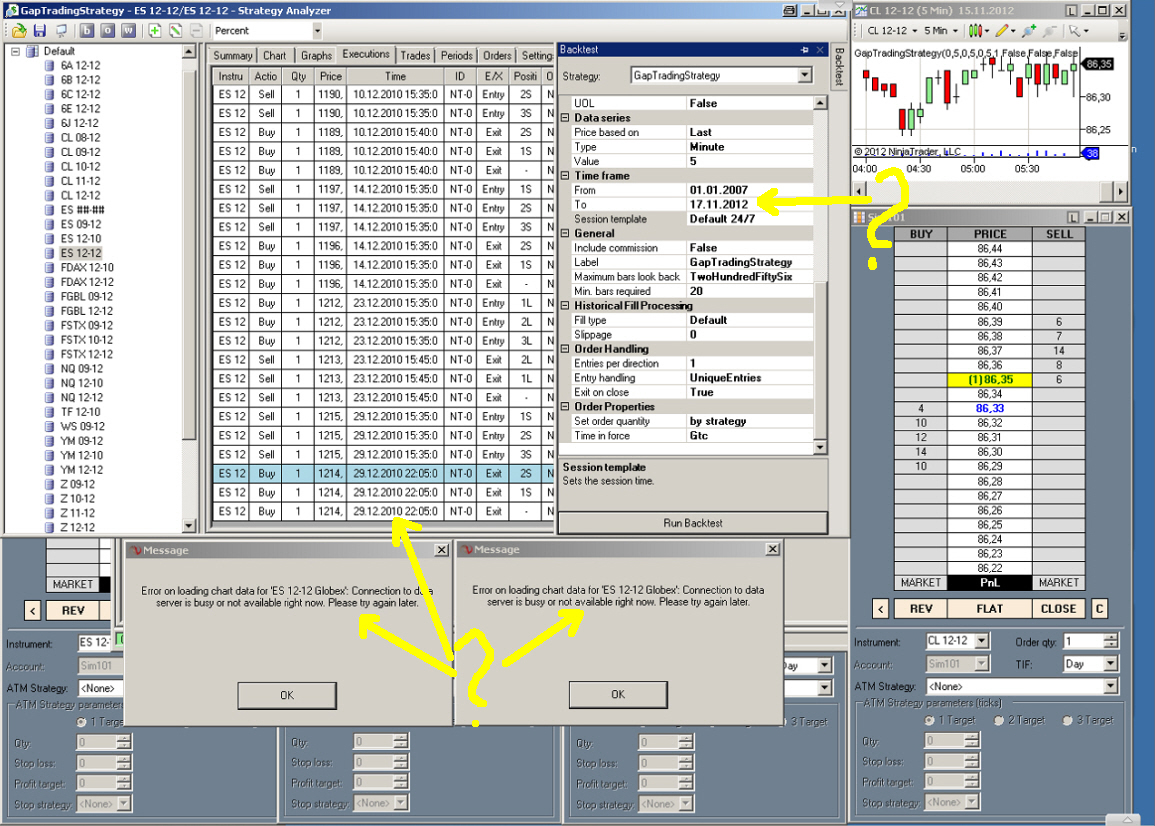Switch to the Orders tab

tap(497, 55)
